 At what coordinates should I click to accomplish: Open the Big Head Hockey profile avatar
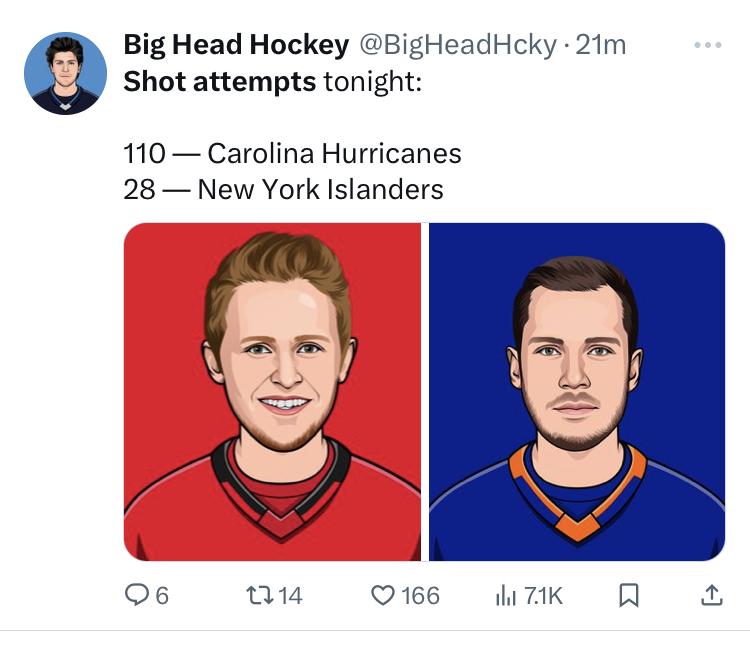[65, 73]
